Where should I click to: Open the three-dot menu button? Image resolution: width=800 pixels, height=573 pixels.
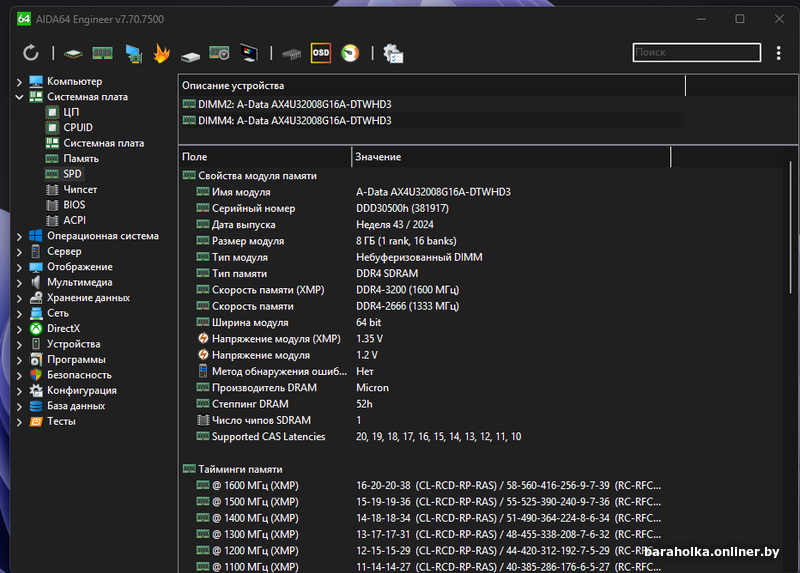tap(779, 53)
